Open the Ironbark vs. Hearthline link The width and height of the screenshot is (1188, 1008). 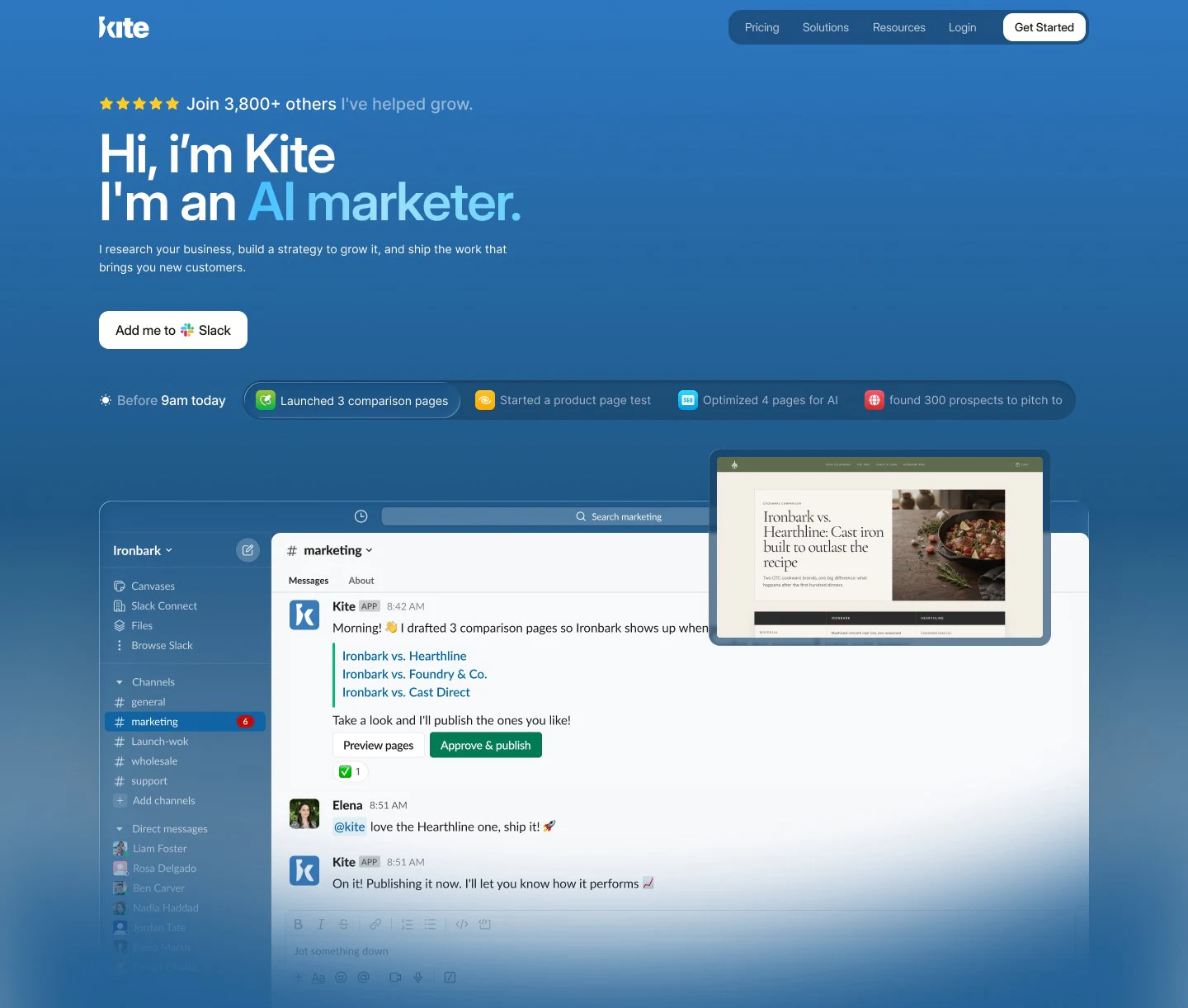pyautogui.click(x=404, y=656)
